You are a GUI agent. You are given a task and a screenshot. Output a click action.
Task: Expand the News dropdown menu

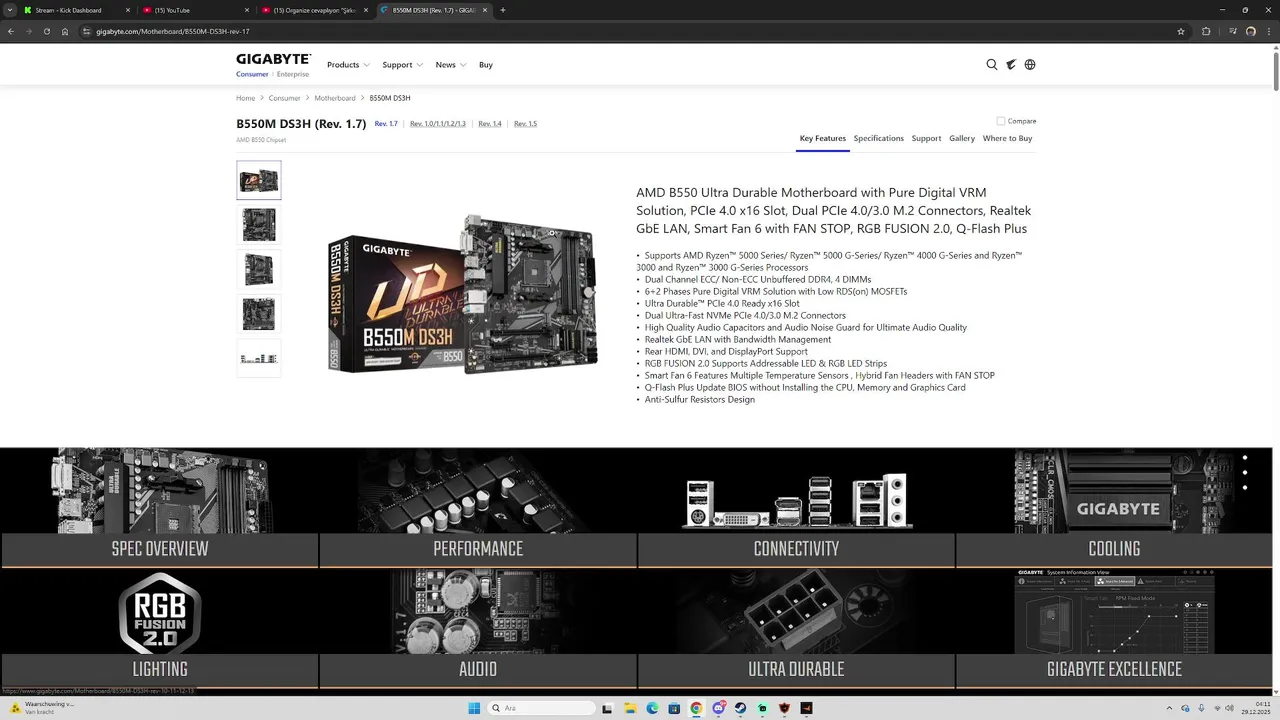[450, 64]
